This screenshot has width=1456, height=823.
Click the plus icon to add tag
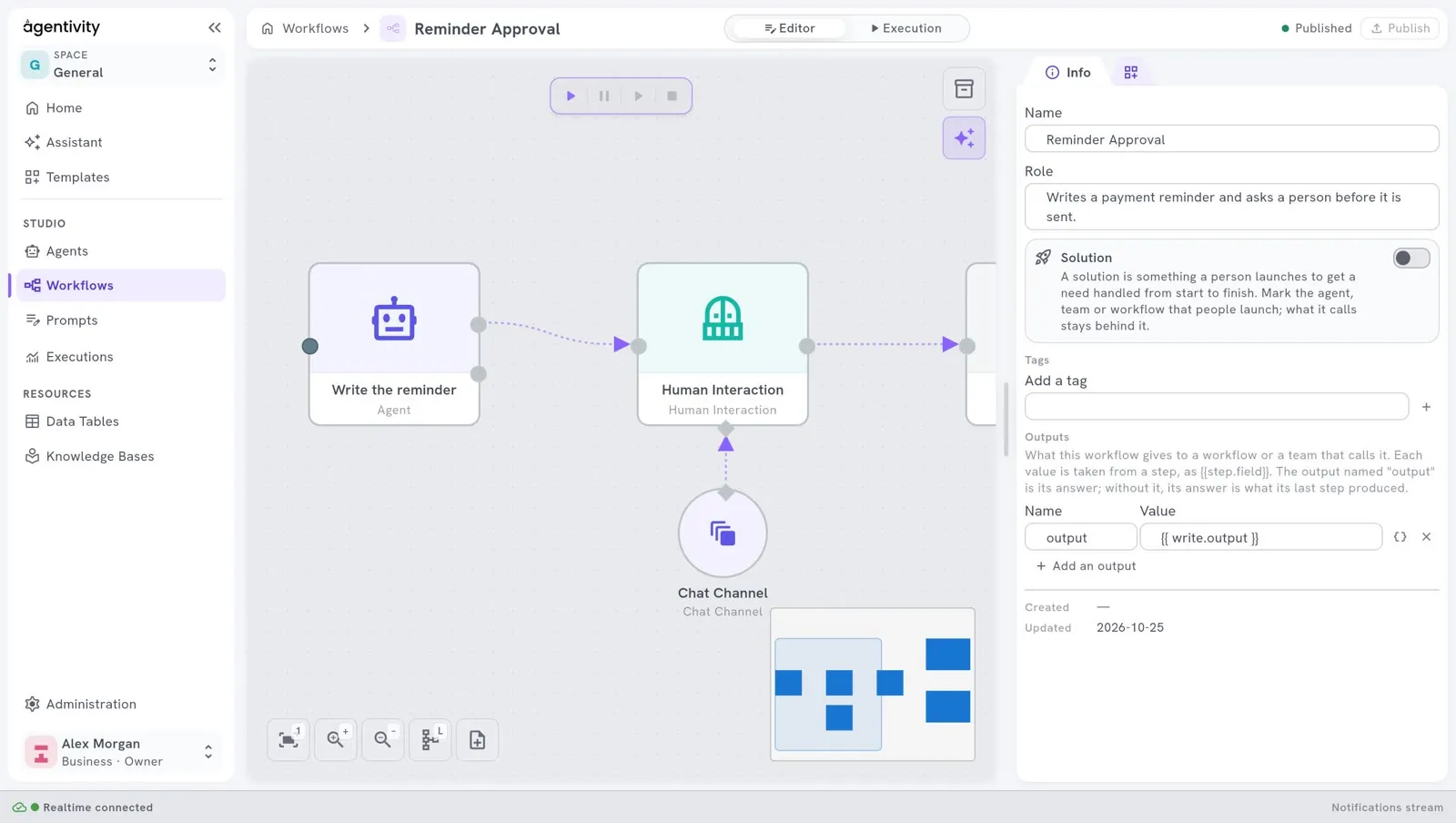click(x=1426, y=407)
